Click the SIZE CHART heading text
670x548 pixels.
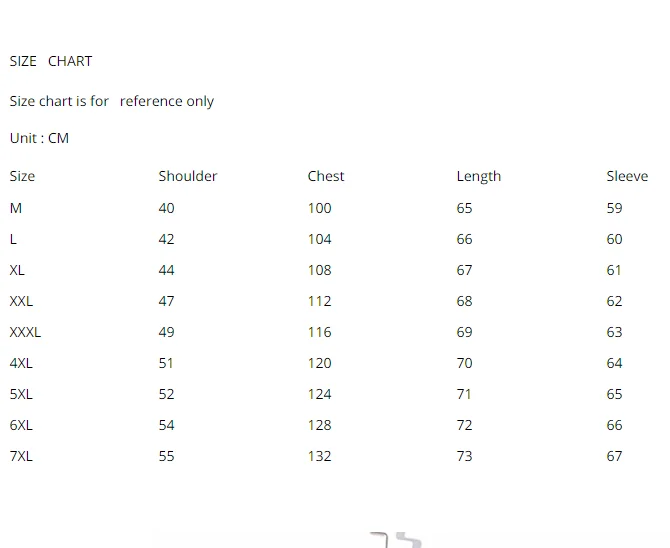pyautogui.click(x=51, y=61)
